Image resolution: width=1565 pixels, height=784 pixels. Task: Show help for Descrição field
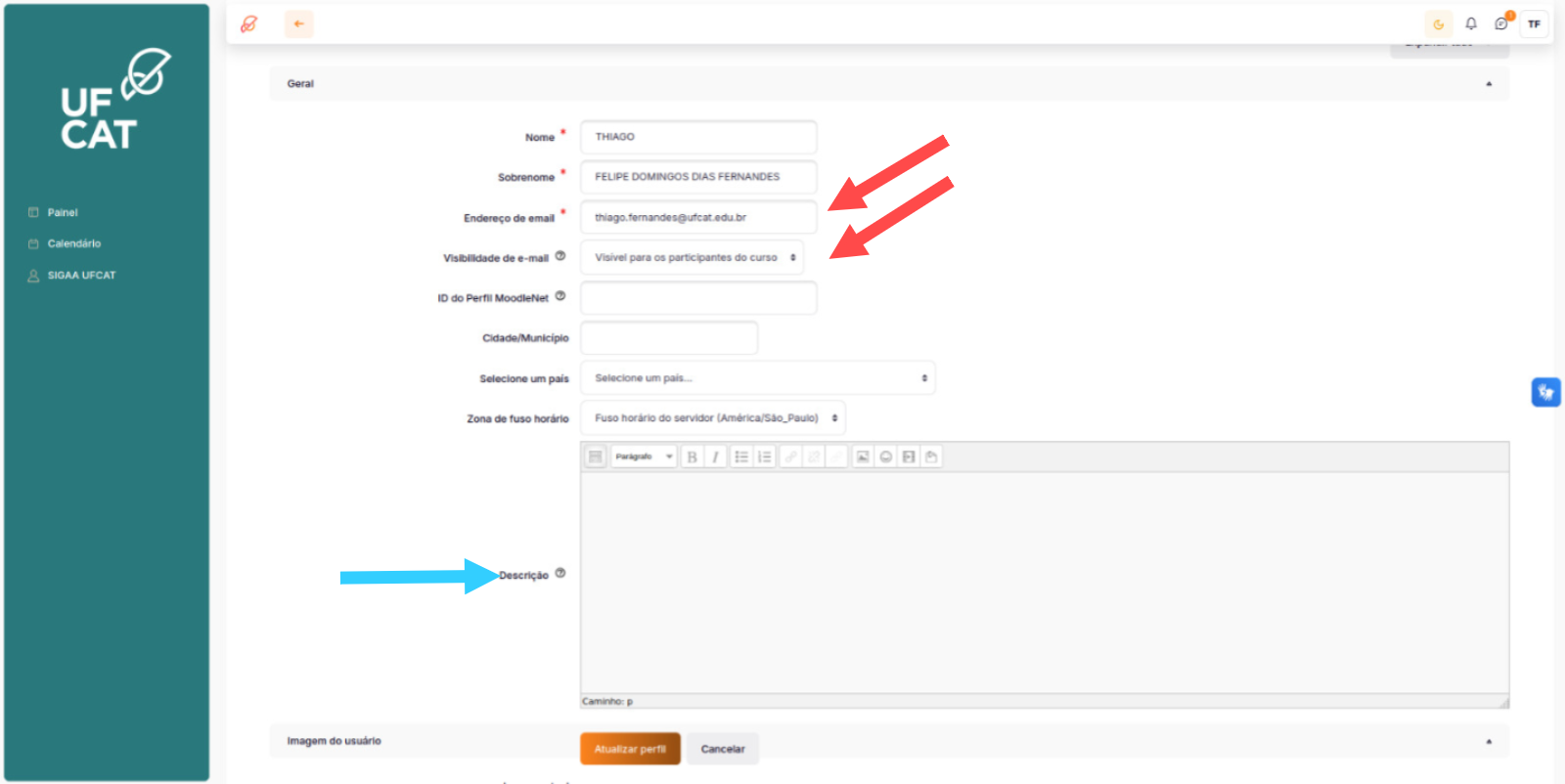560,573
